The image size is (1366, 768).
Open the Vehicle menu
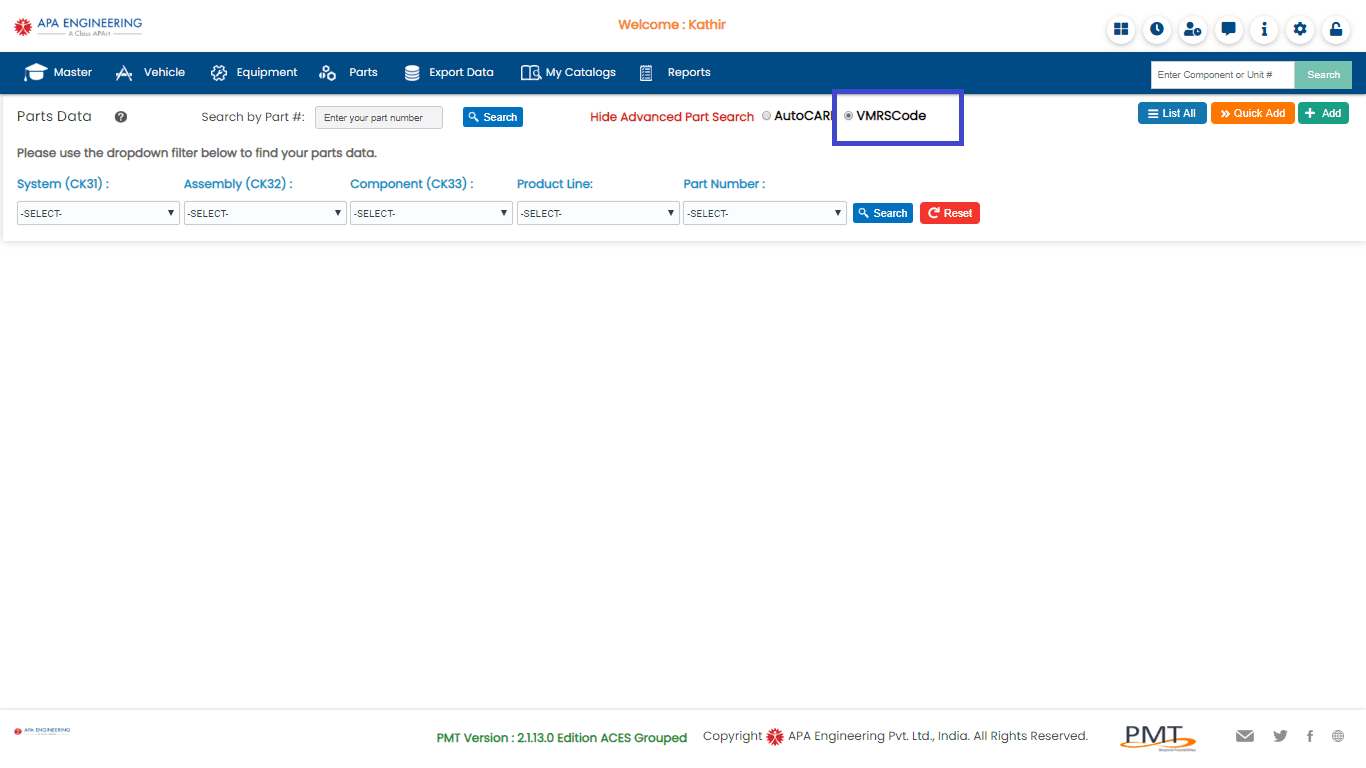[x=151, y=72]
